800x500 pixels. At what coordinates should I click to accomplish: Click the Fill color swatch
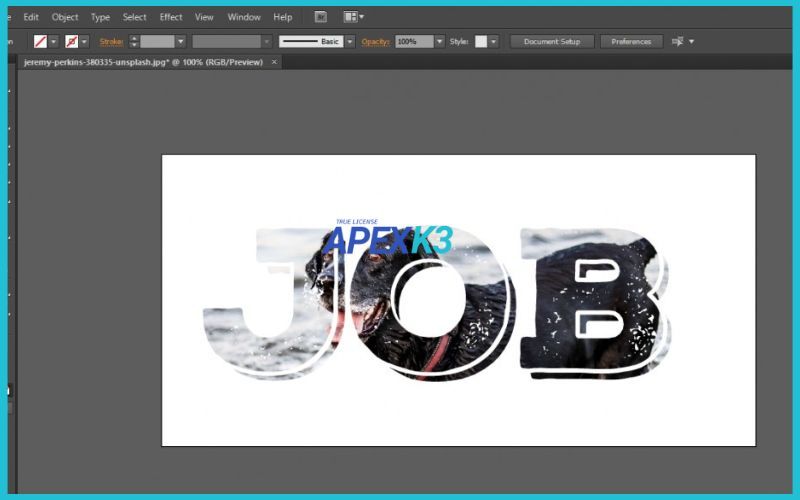coord(40,42)
